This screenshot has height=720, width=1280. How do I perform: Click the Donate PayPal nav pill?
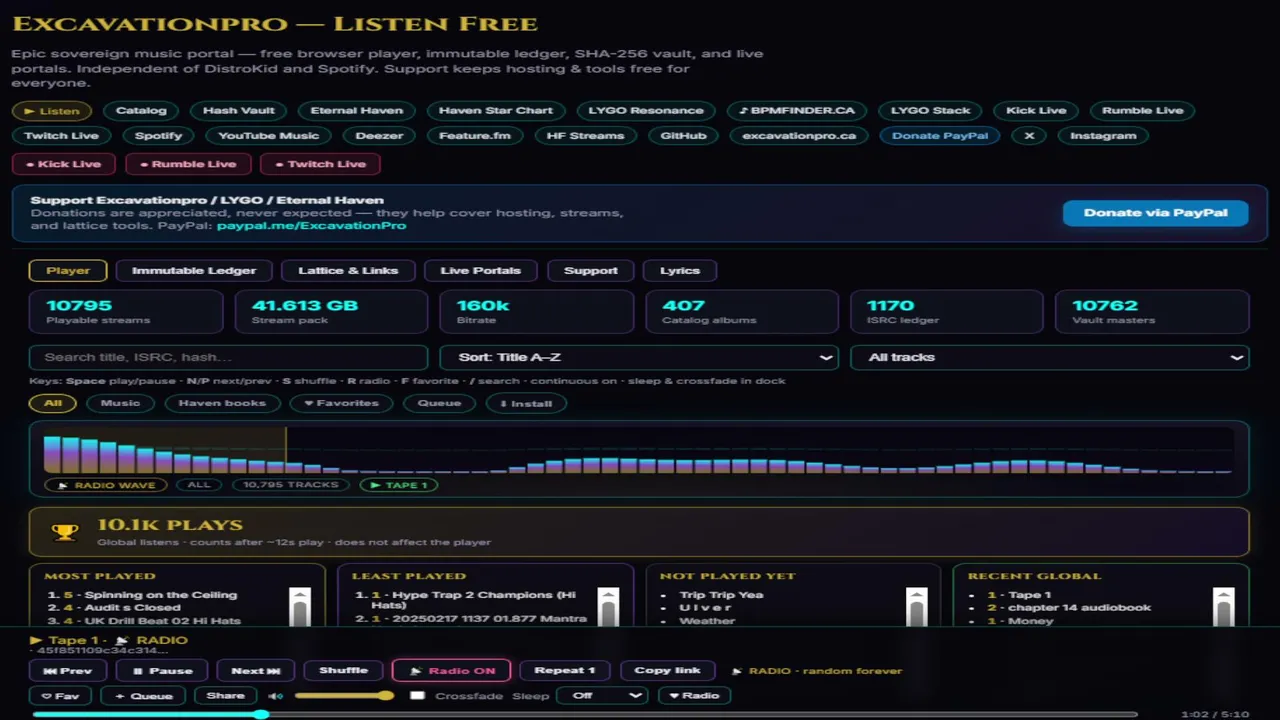click(x=939, y=136)
